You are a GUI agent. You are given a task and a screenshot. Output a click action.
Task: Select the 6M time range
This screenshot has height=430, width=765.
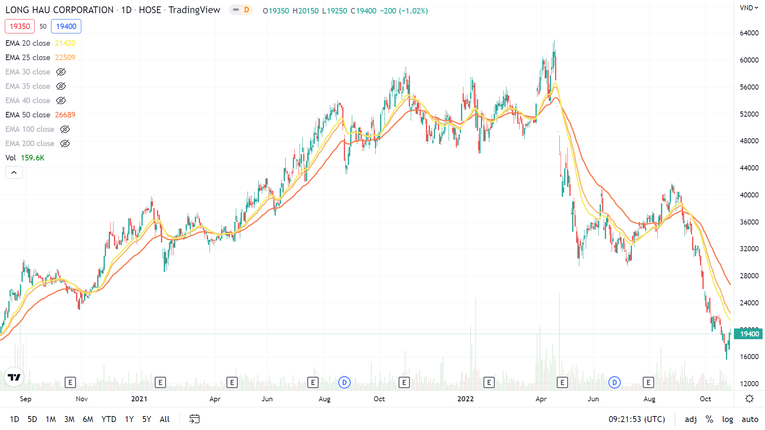click(x=88, y=419)
